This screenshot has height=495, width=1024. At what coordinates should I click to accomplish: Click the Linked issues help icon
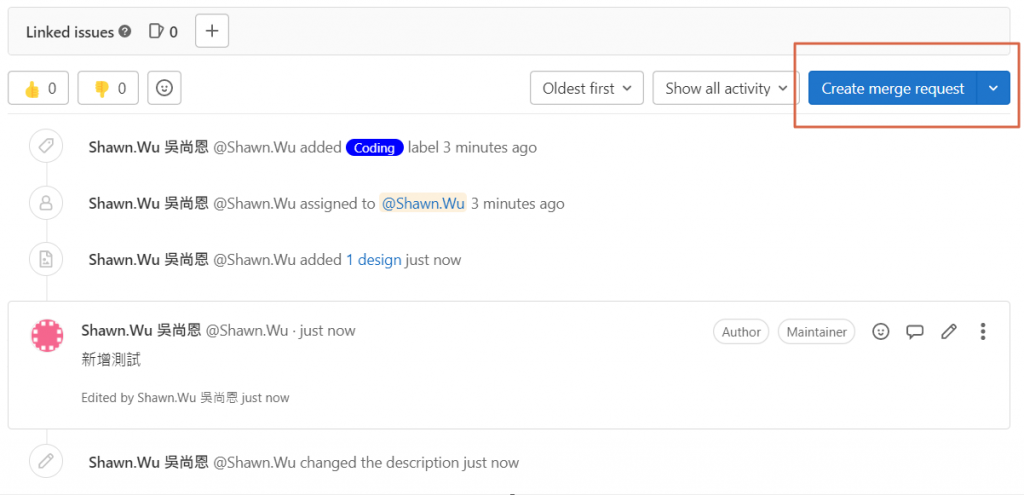tap(125, 31)
